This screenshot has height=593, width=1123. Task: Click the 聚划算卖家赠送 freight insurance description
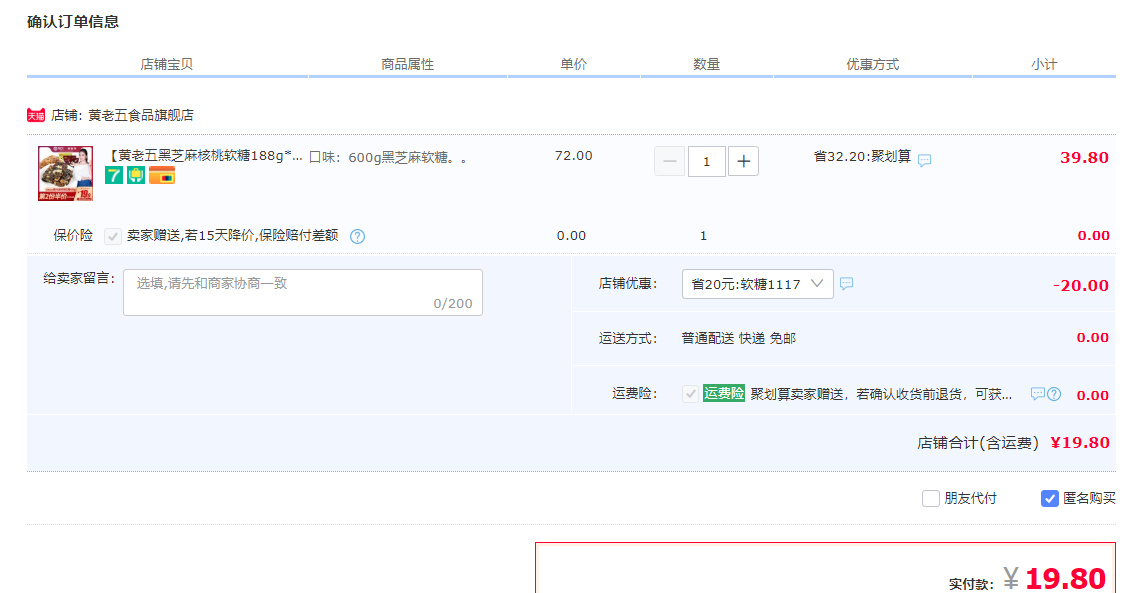click(881, 394)
